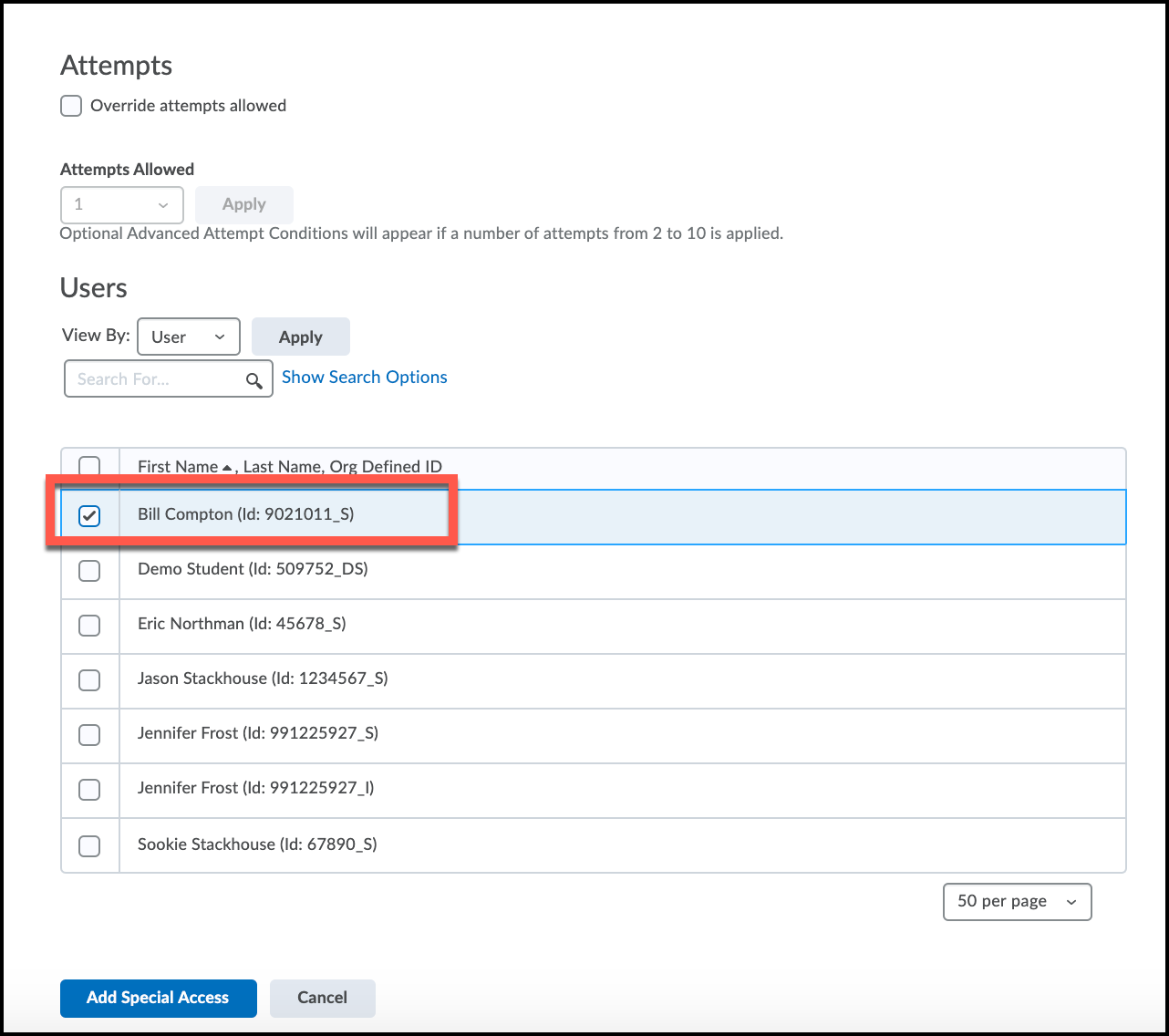This screenshot has width=1169, height=1036.
Task: Open Show Search Options link
Action: click(x=365, y=377)
